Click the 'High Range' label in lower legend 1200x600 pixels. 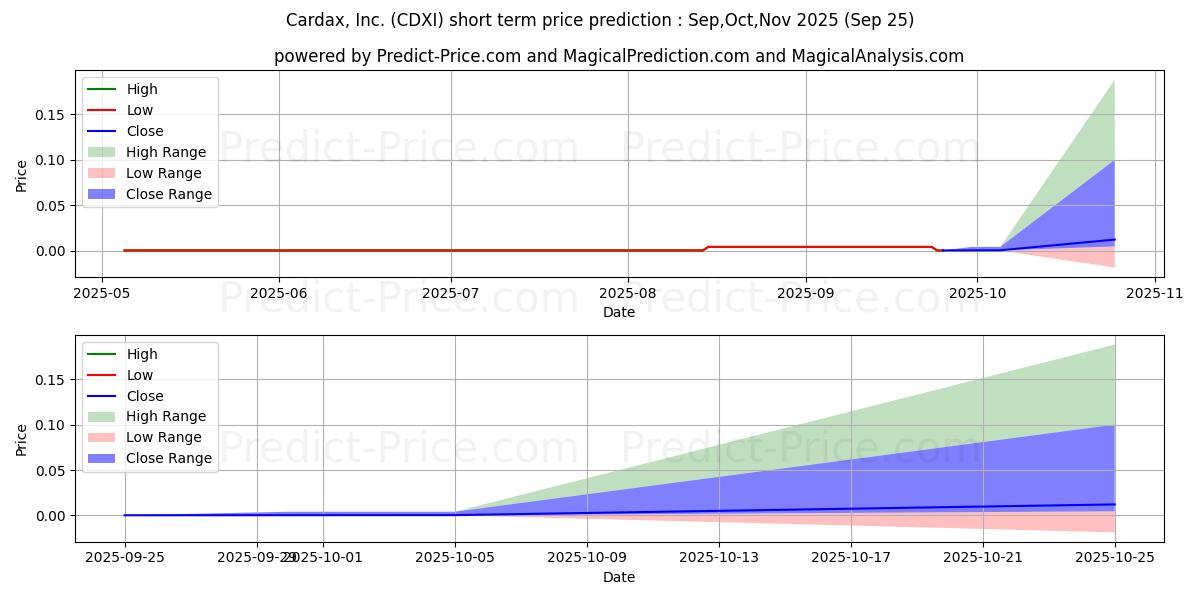(x=166, y=417)
